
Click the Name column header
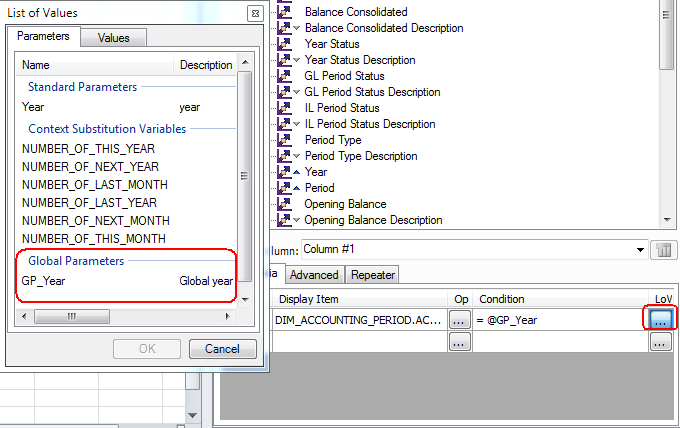point(95,65)
